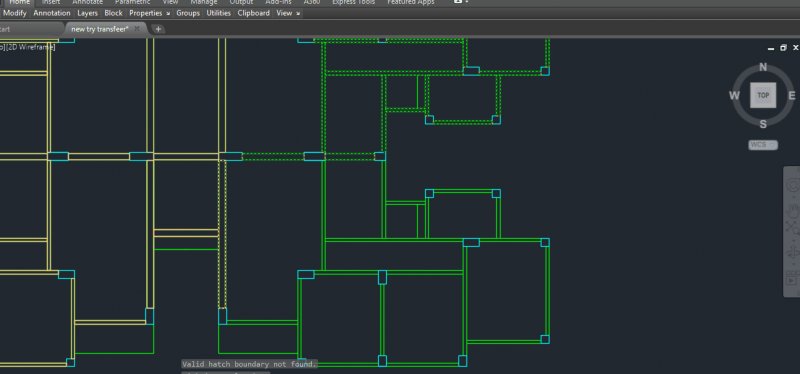Click 'Valid hatch boundary not found.' message

[249, 364]
